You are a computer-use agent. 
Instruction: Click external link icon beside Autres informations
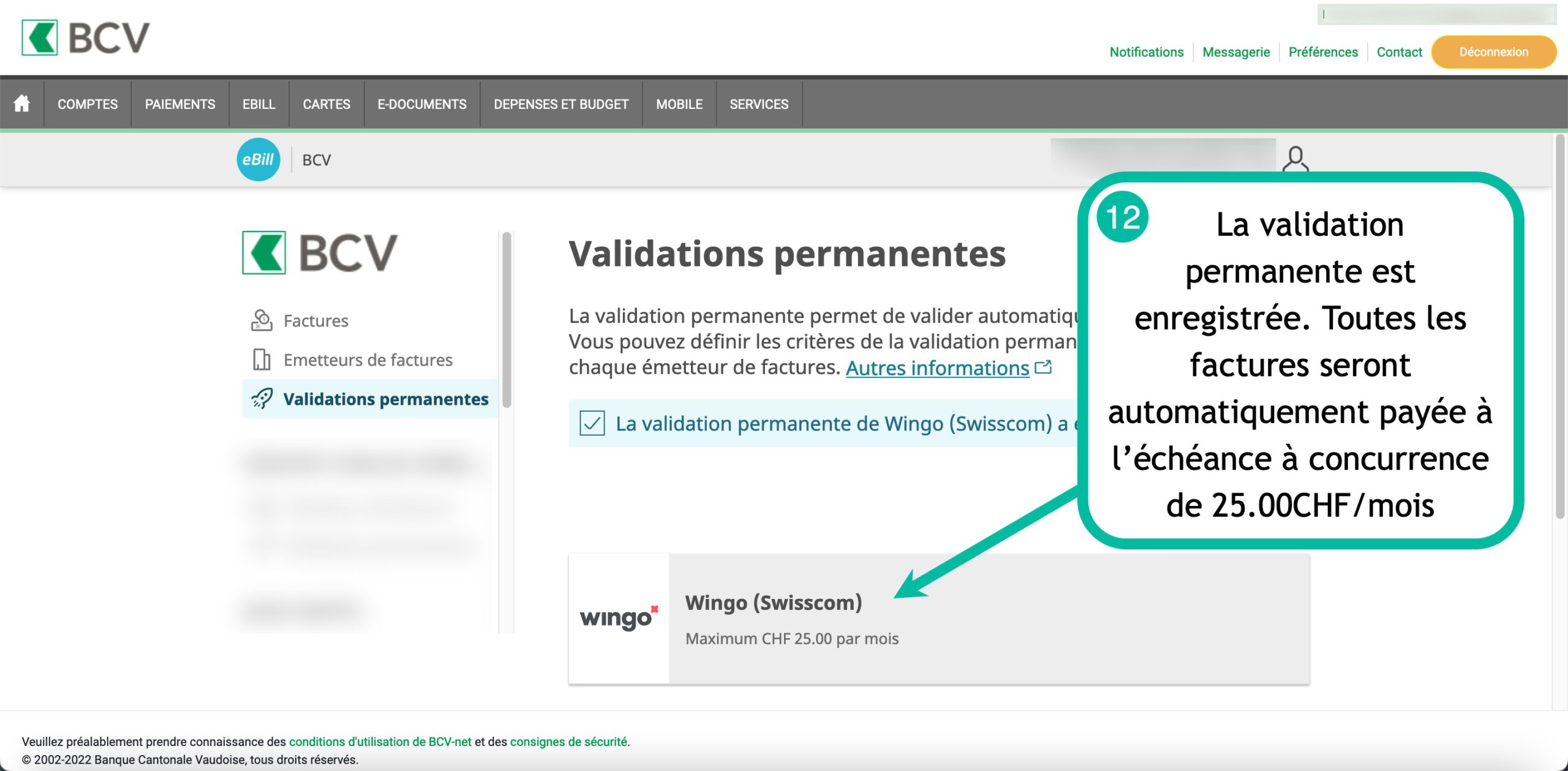click(1043, 367)
